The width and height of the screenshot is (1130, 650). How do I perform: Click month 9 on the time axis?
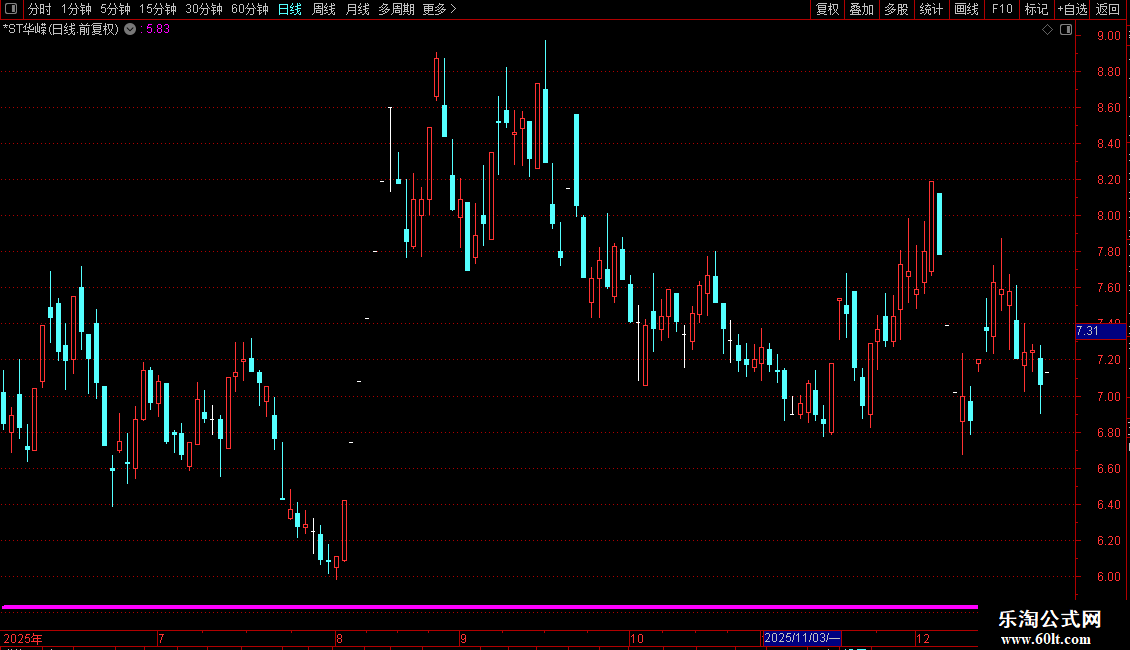coord(463,638)
